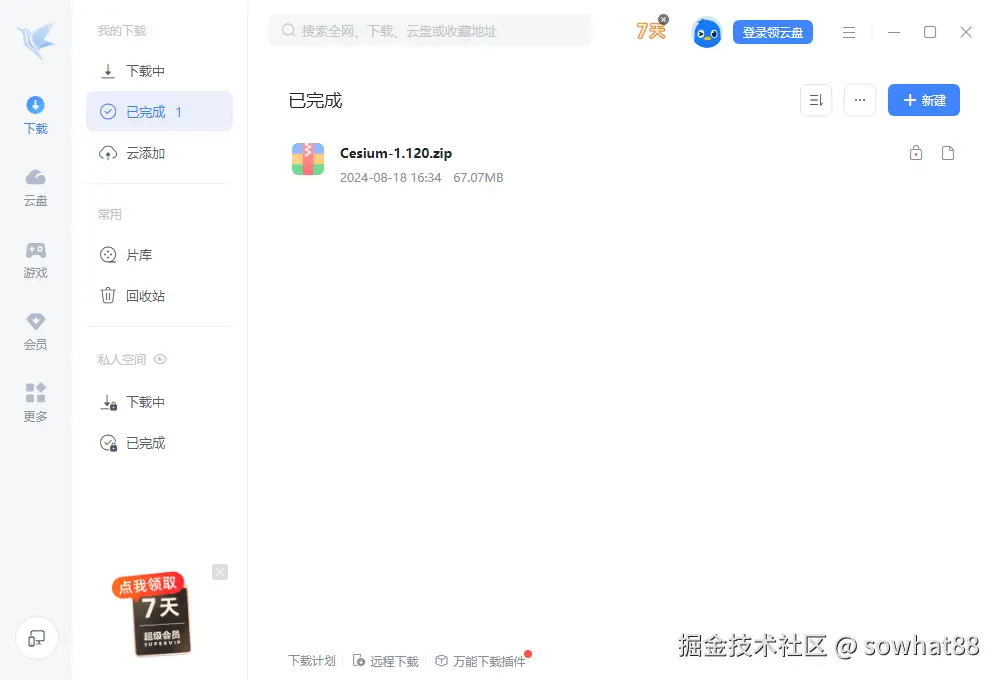Open the 回收站 recycle bin
Viewport: 1000px width, 680px height.
(x=159, y=296)
